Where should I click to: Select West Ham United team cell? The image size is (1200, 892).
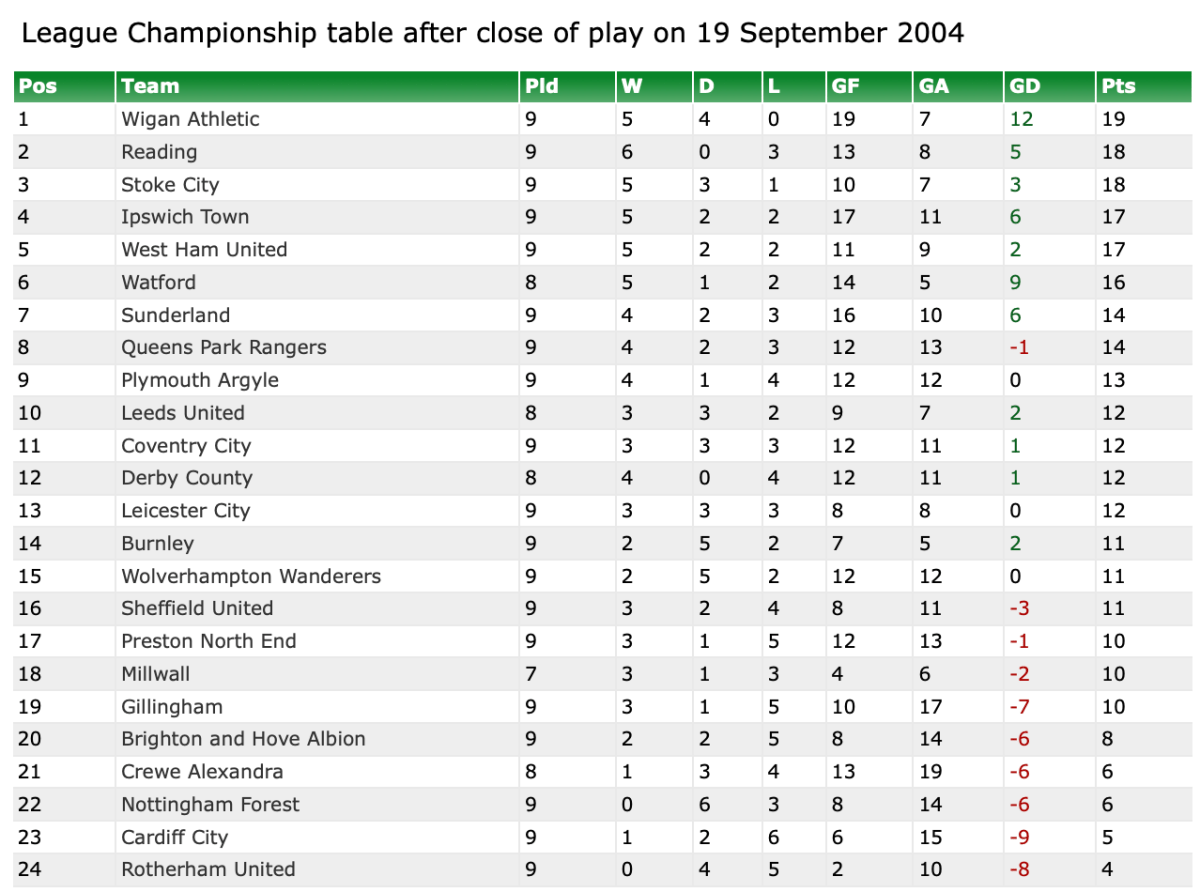pos(204,250)
